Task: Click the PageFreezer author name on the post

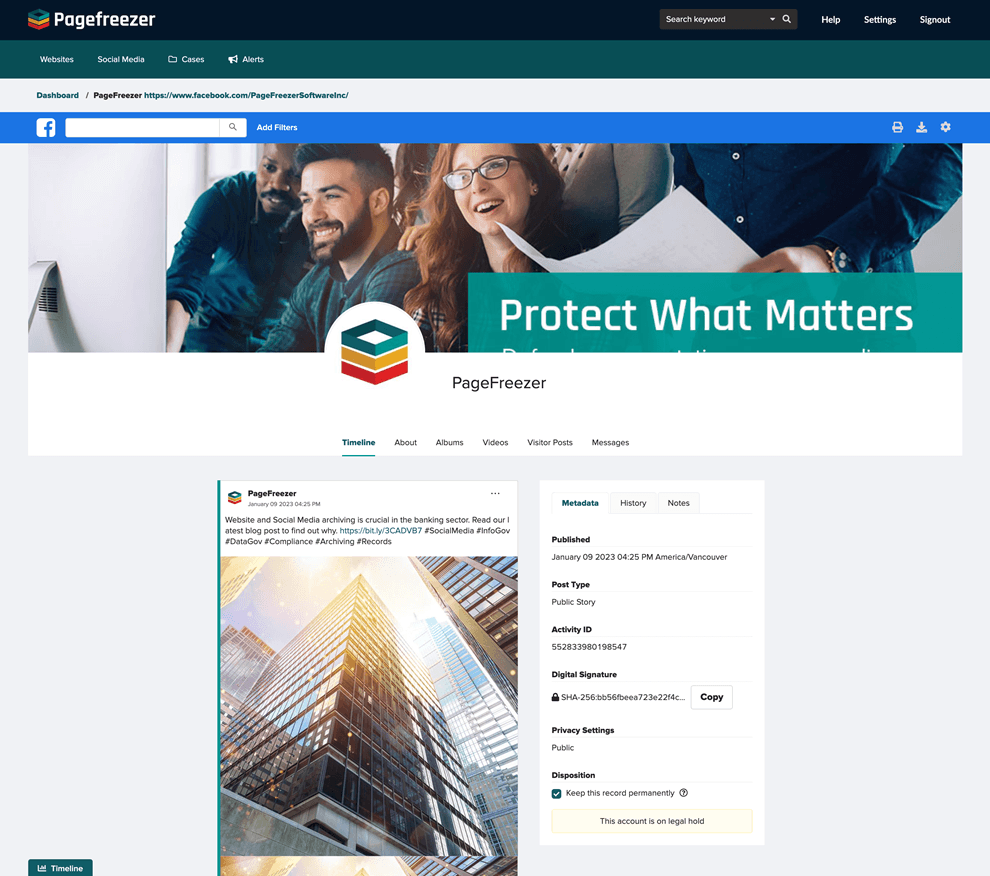Action: tap(272, 493)
